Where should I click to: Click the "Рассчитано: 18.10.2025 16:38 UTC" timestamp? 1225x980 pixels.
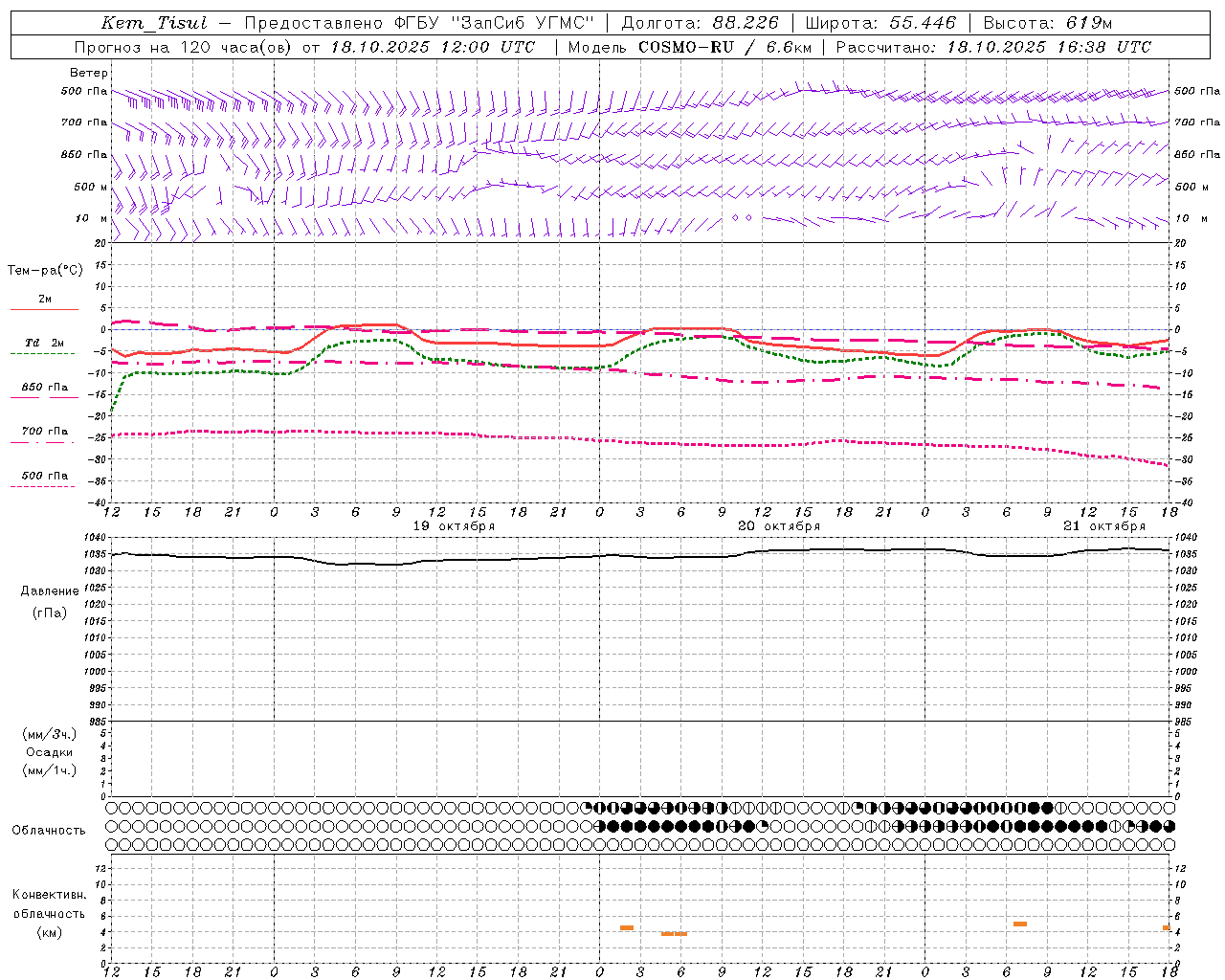[993, 47]
